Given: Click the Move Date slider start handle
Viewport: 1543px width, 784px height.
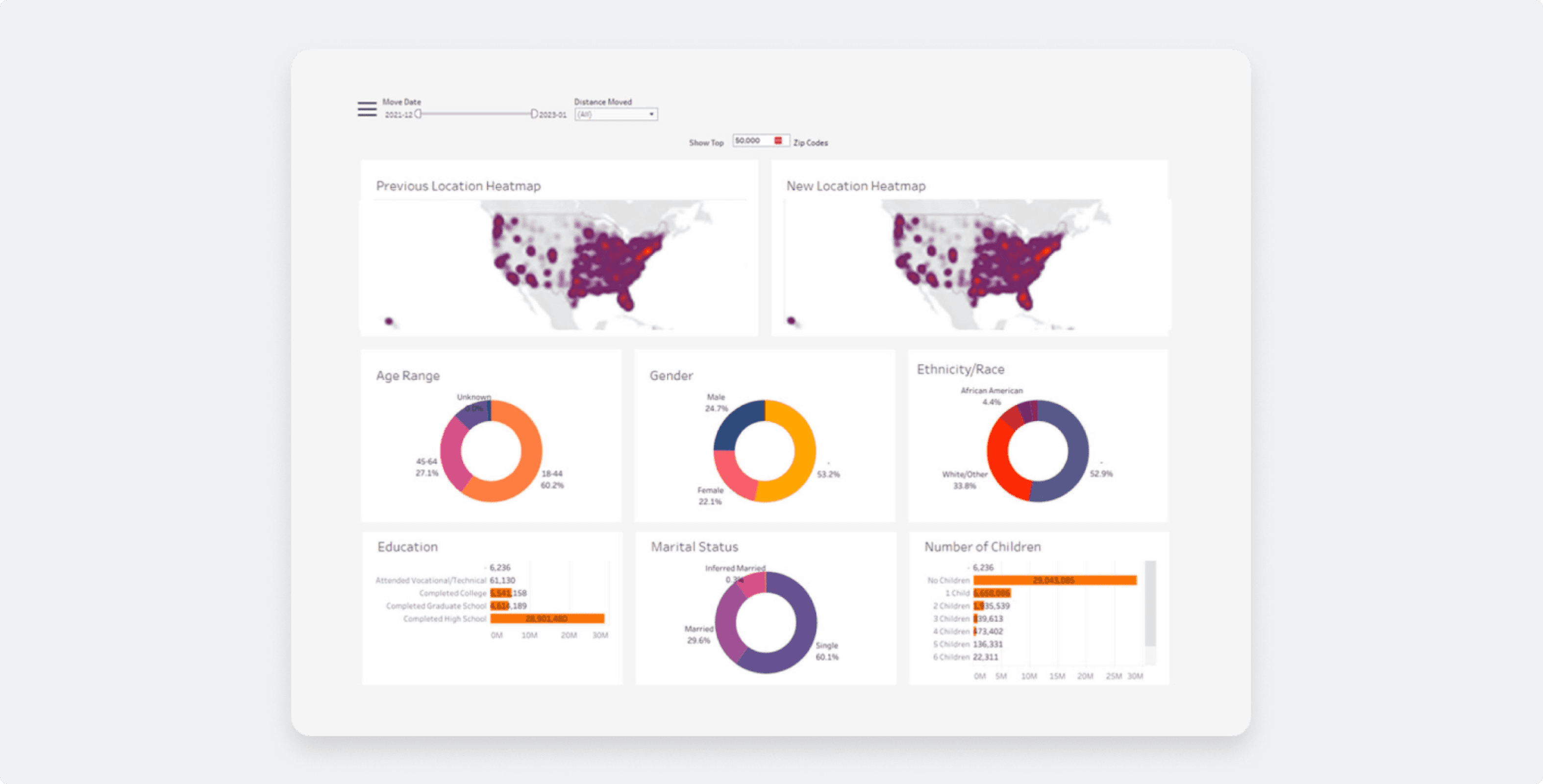Looking at the screenshot, I should (418, 114).
